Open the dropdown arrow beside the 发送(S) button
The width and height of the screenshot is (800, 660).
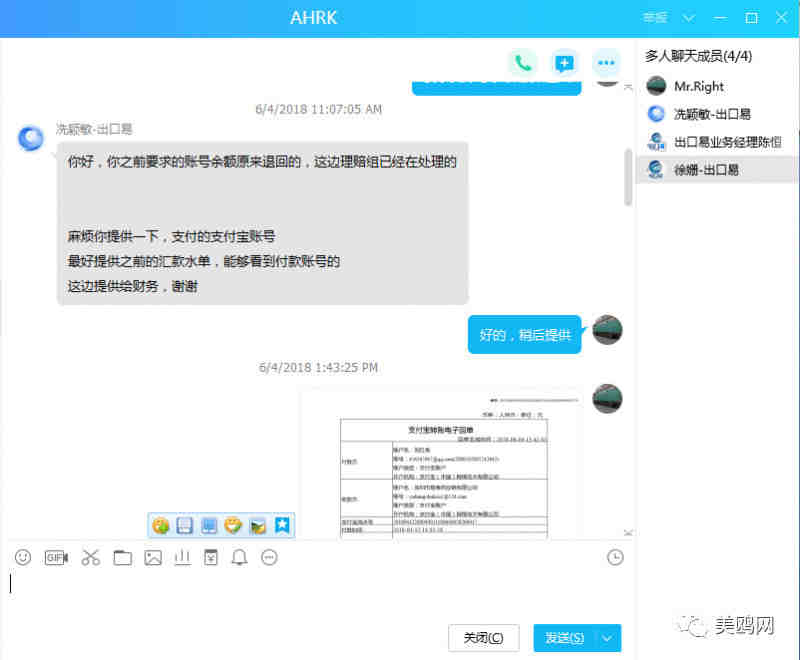pyautogui.click(x=607, y=638)
